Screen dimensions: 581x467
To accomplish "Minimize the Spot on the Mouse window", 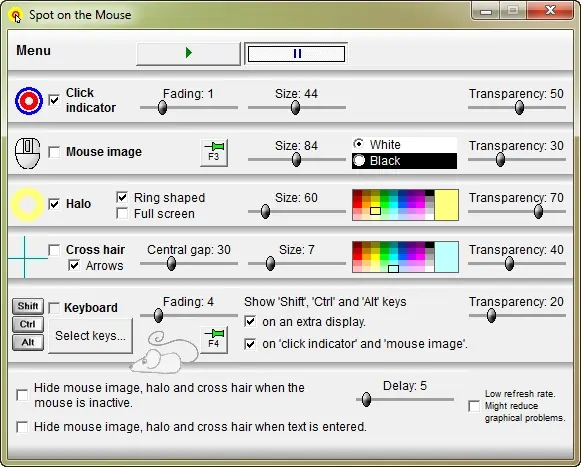I will pos(486,11).
